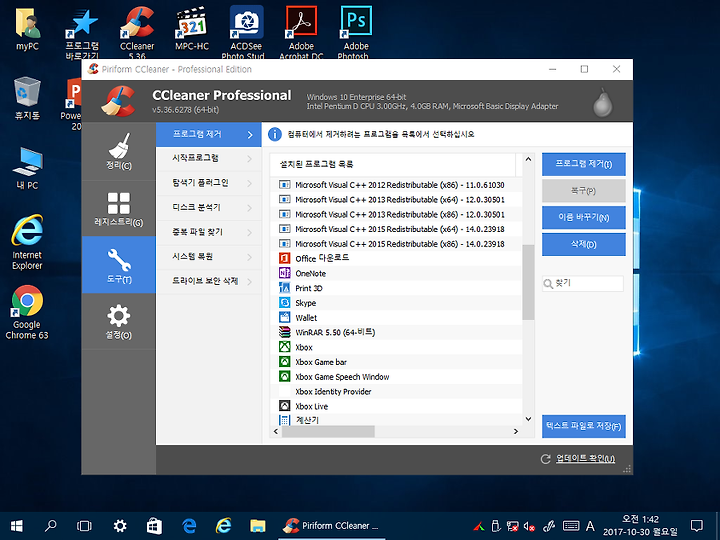Click the 업데이트 확인(U) link

click(585, 459)
